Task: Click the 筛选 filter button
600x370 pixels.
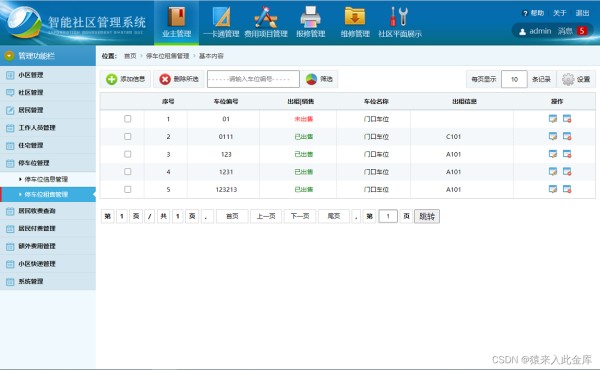Action: (x=319, y=79)
